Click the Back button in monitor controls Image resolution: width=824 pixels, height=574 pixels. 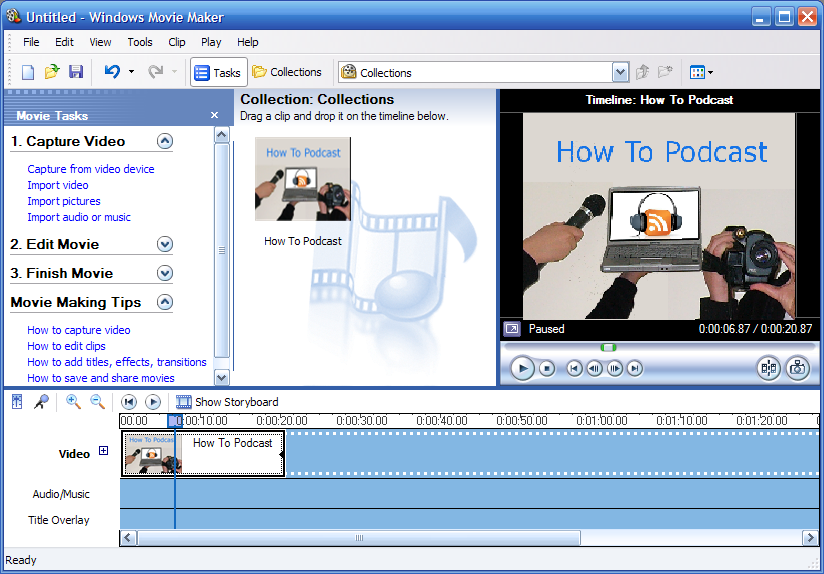pos(574,368)
